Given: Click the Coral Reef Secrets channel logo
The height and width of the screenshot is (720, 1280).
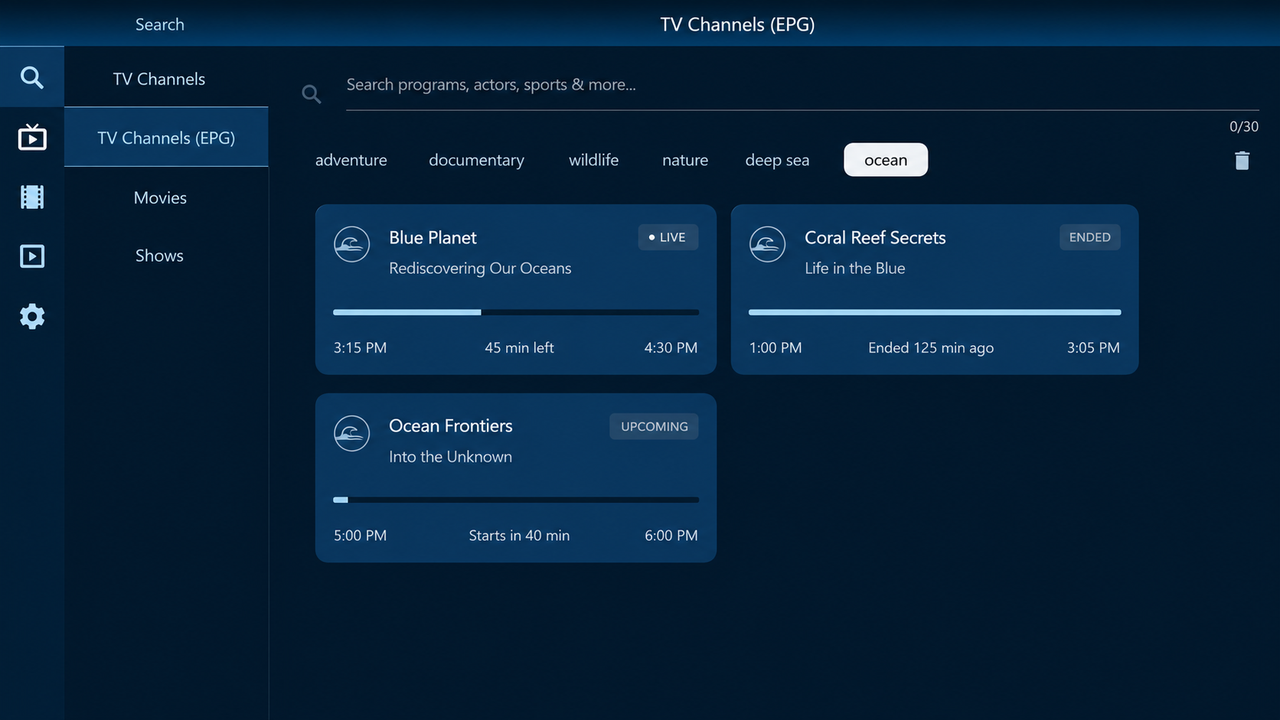Looking at the screenshot, I should coord(768,244).
